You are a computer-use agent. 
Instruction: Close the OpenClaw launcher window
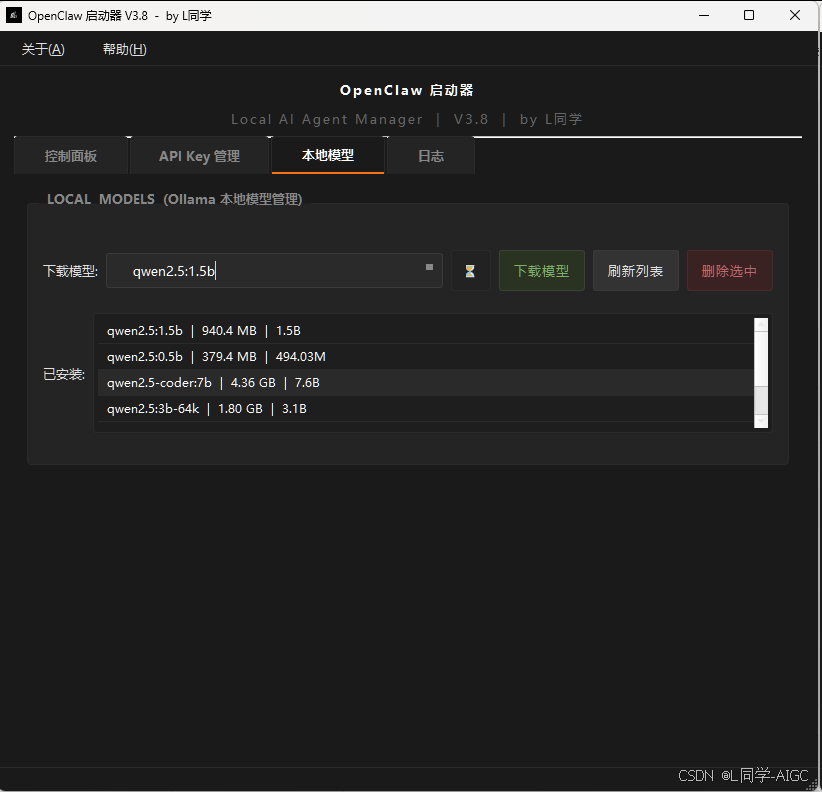pos(795,15)
